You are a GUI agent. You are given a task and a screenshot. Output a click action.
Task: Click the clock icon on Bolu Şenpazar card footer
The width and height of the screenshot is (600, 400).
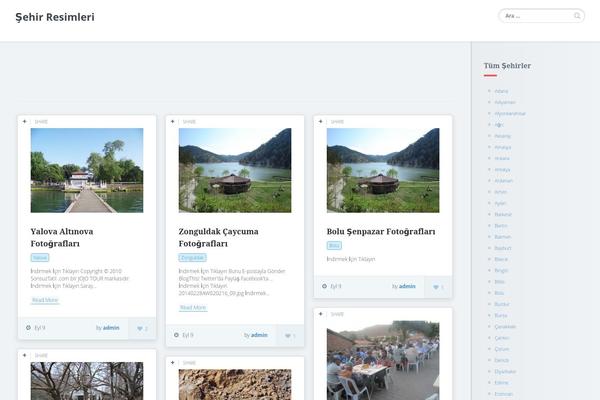tap(324, 286)
